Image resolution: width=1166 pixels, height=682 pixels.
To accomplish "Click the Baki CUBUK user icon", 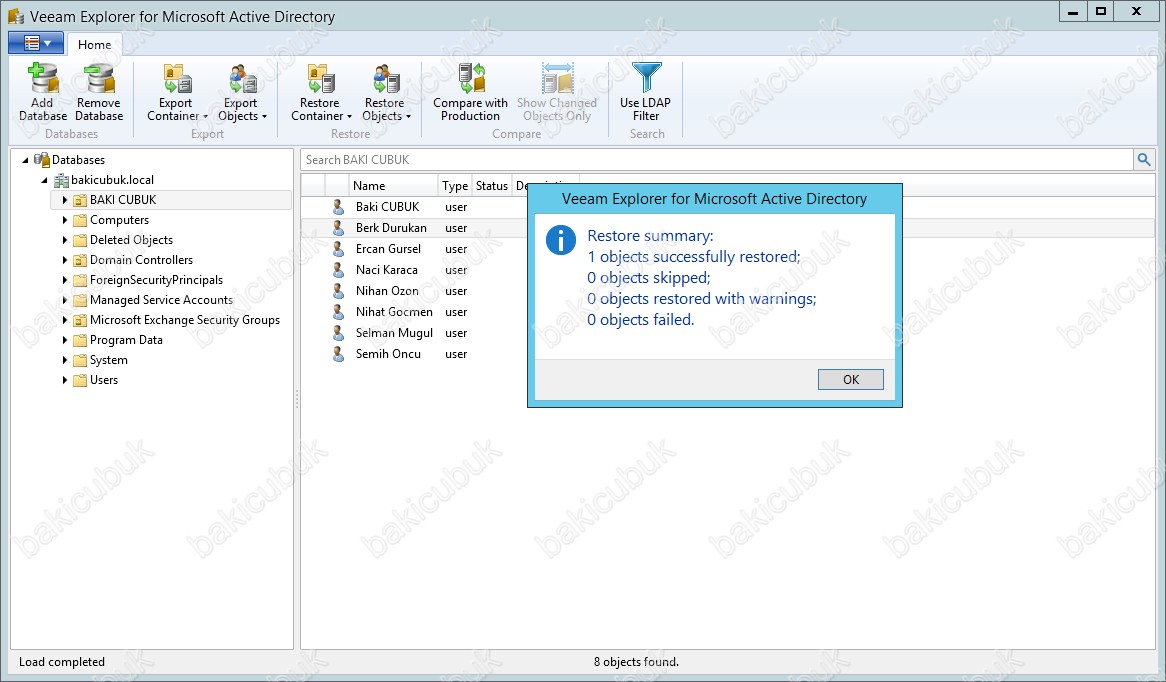I will click(338, 207).
